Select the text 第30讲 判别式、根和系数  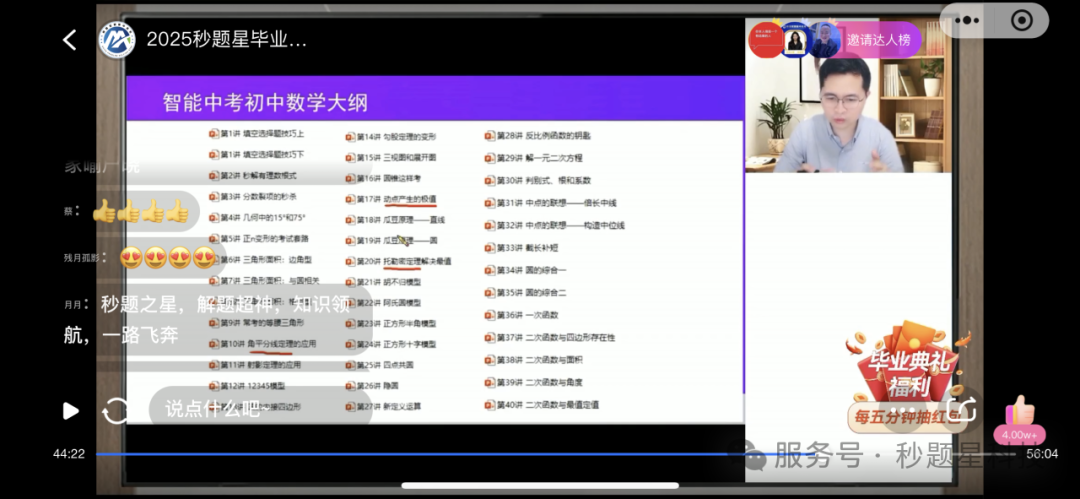coord(544,181)
